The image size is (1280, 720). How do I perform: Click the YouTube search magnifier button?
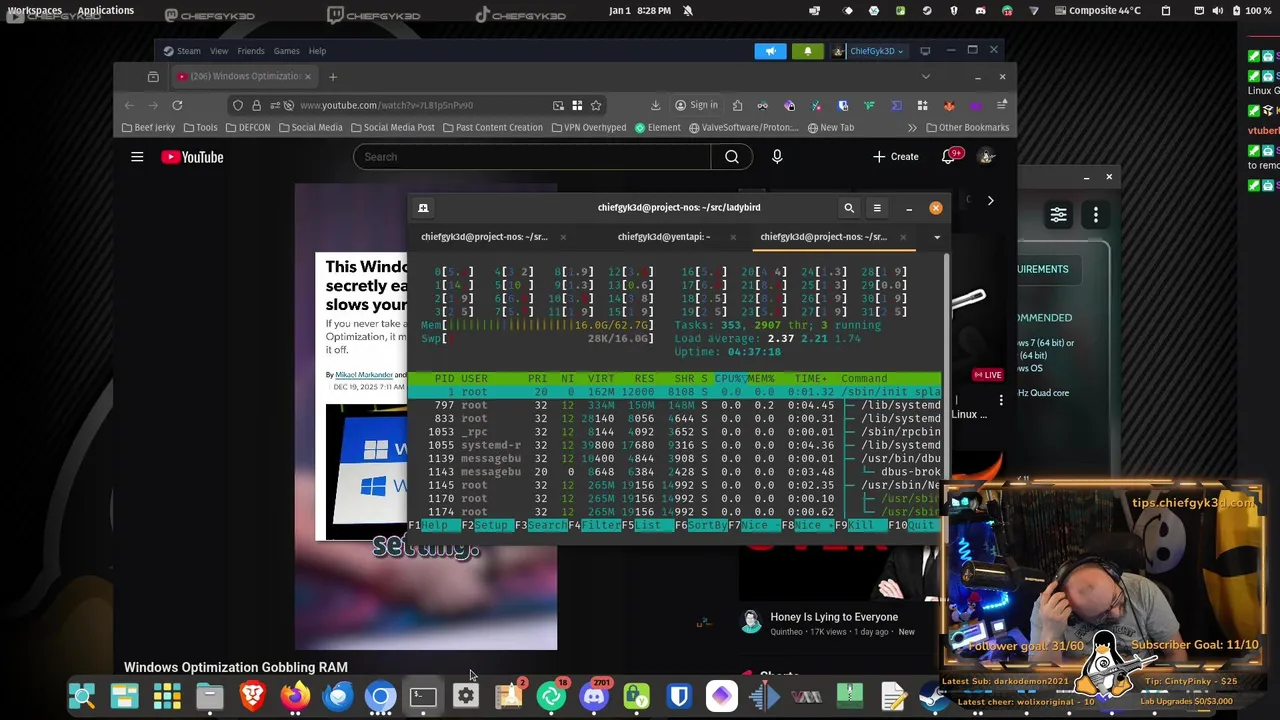coord(732,157)
